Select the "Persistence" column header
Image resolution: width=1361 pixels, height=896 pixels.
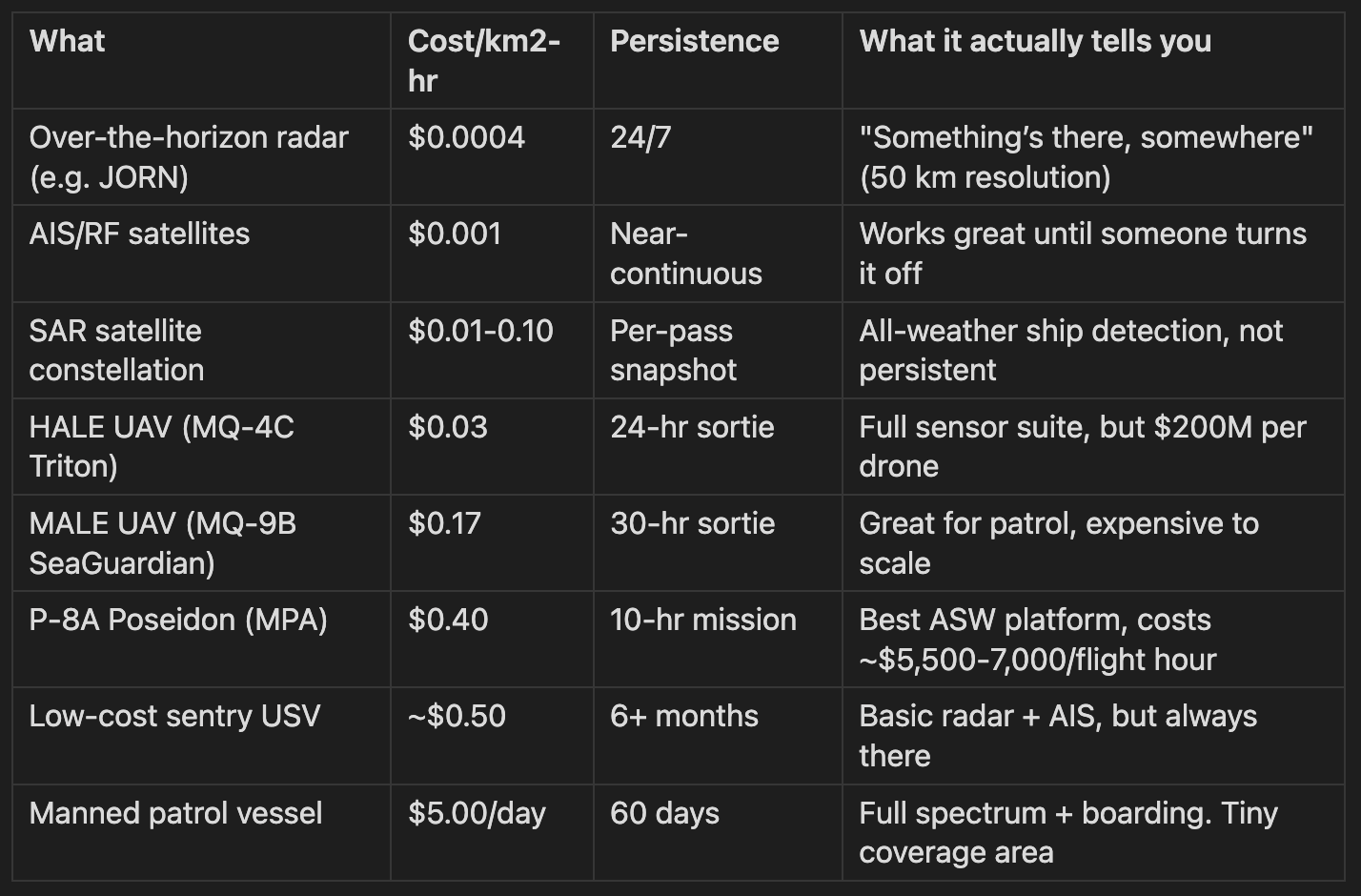pos(694,41)
